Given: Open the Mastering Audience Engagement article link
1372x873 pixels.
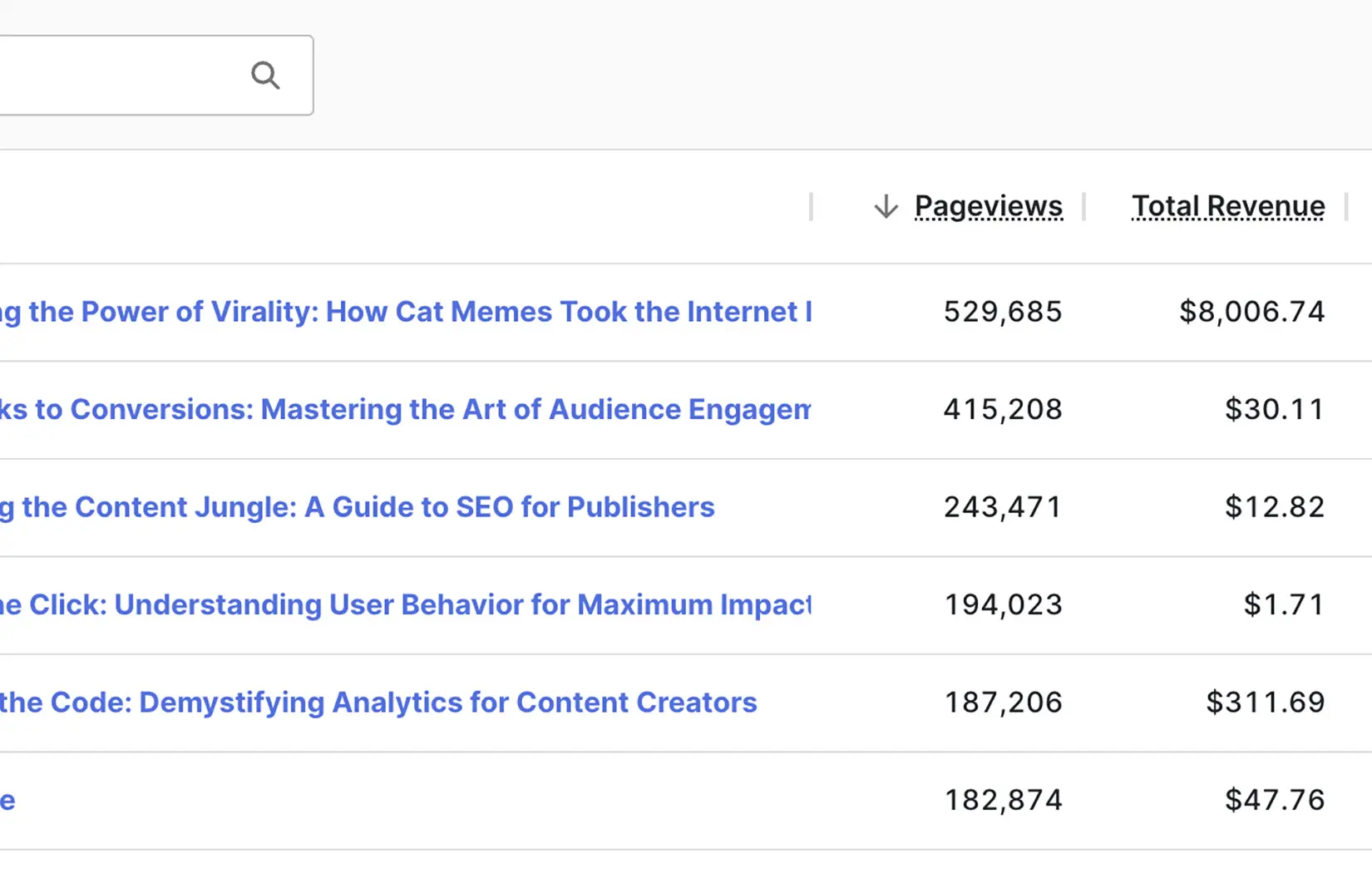Looking at the screenshot, I should 406,409.
